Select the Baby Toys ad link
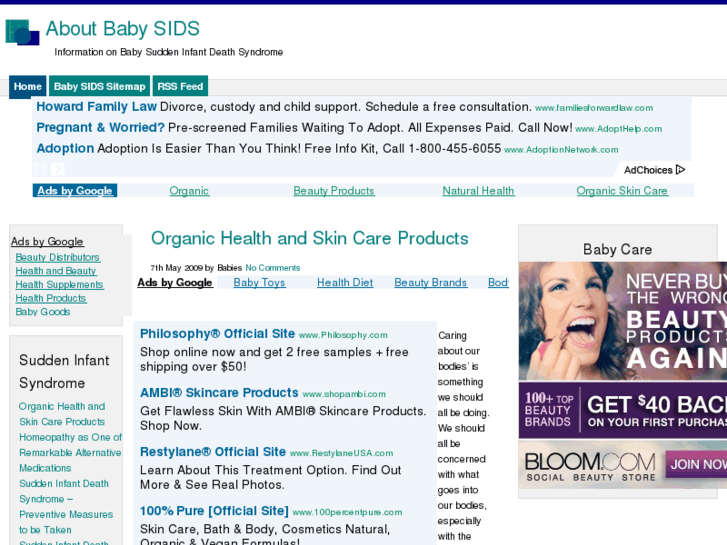This screenshot has height=545, width=727. click(x=259, y=282)
